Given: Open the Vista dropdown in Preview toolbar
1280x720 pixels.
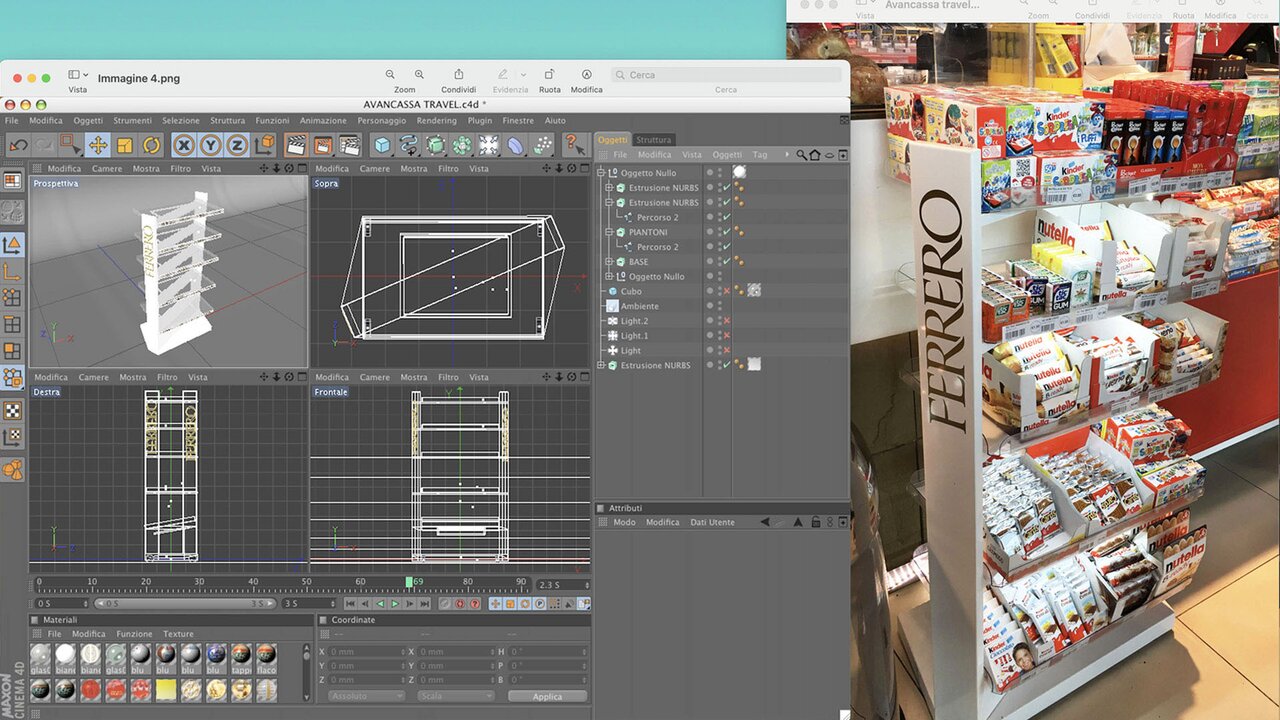Looking at the screenshot, I should pyautogui.click(x=78, y=75).
